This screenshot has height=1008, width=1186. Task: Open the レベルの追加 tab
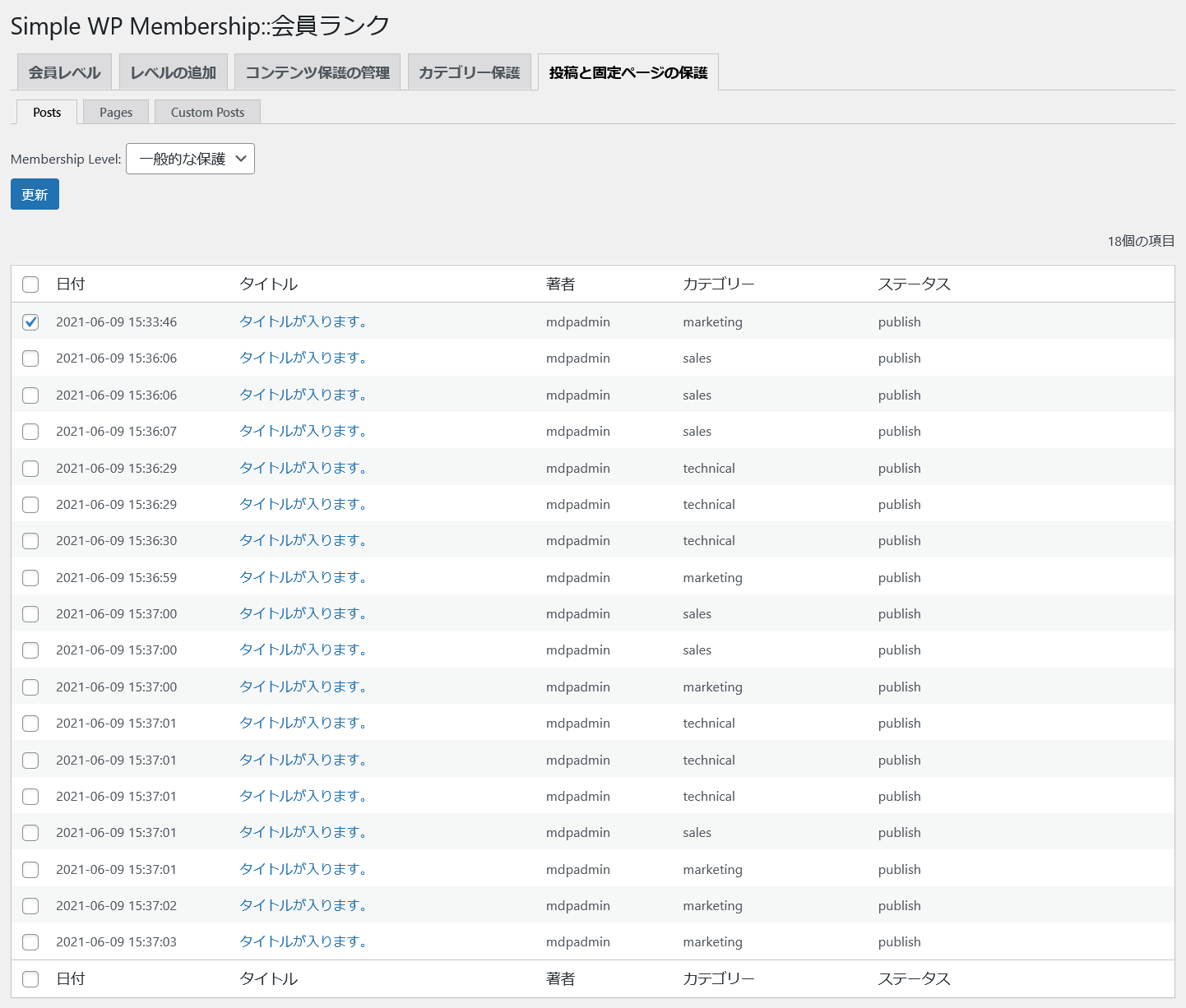[173, 72]
